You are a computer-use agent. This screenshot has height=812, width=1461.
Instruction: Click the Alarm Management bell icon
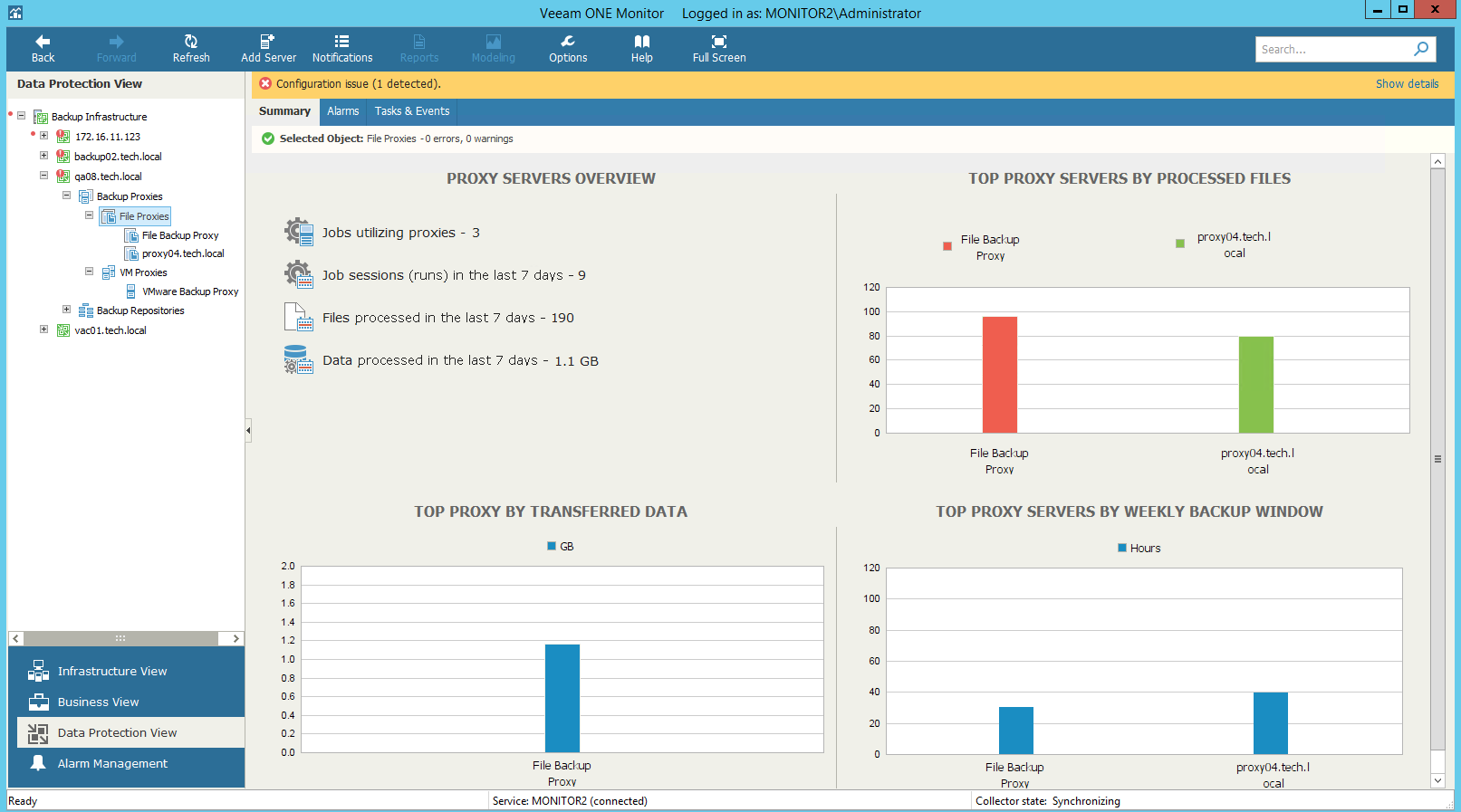tap(38, 763)
